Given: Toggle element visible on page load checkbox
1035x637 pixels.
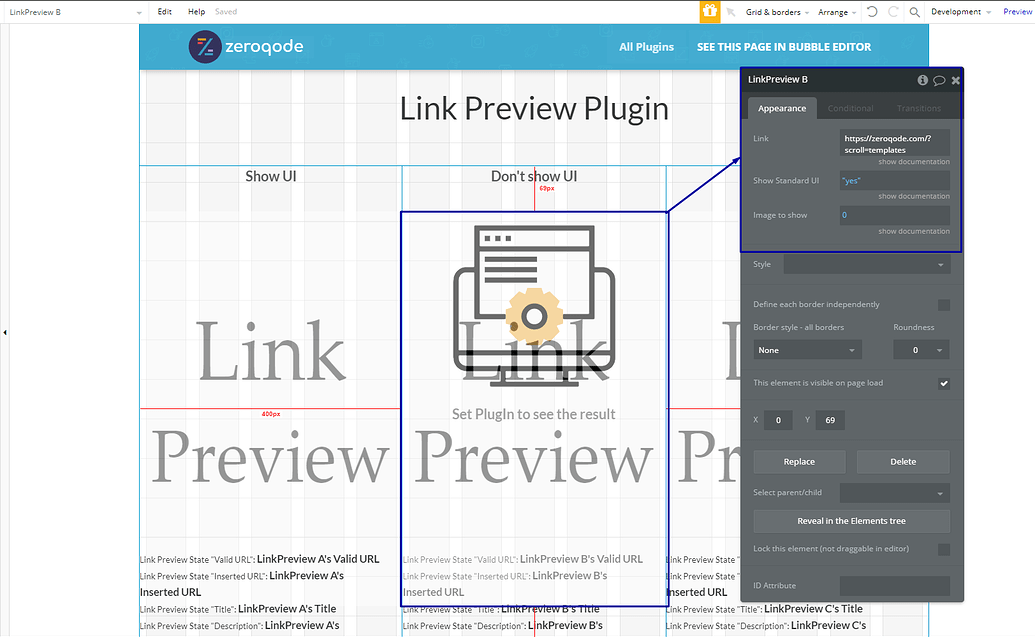Looking at the screenshot, I should [x=944, y=384].
